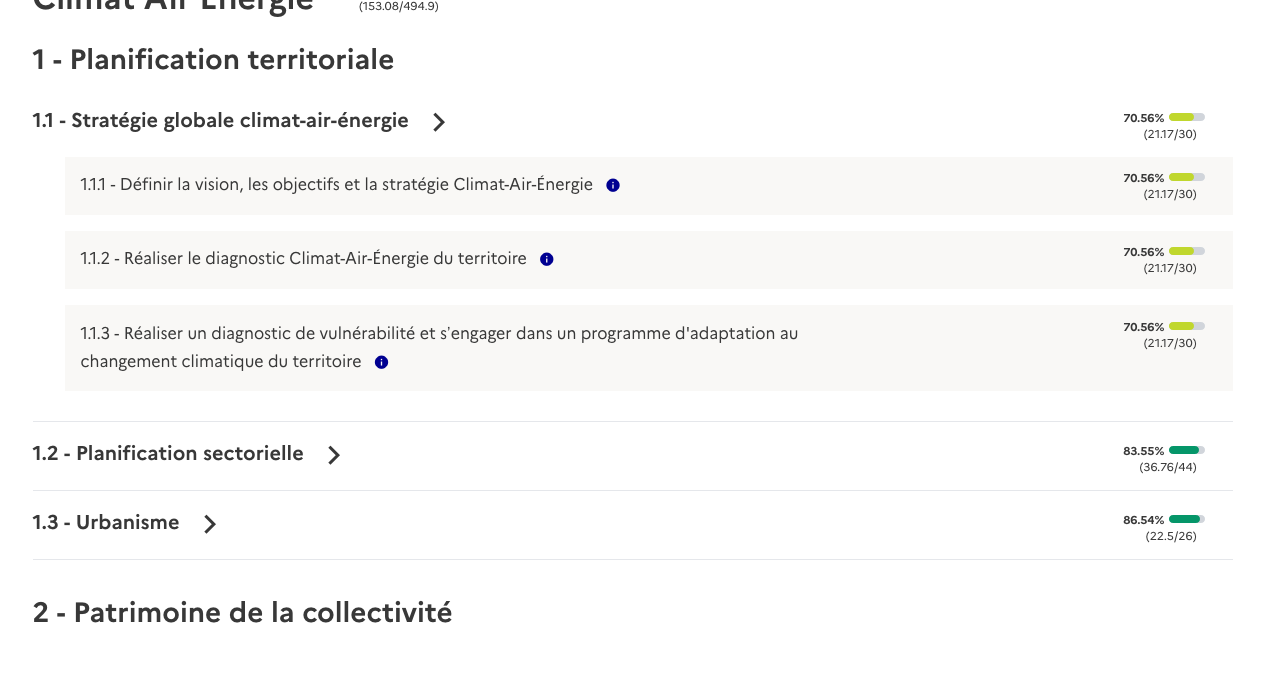Click the green progress bar for 1.2

pyautogui.click(x=1186, y=450)
